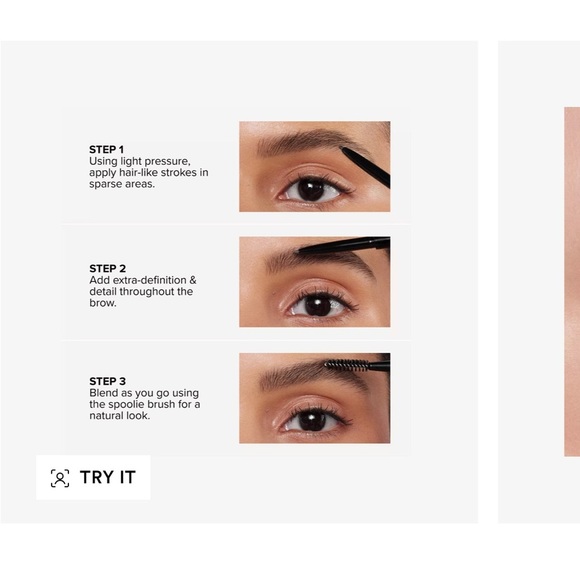Click the STEP 3 heading
Viewport: 580px width, 580px height.
[x=107, y=381]
